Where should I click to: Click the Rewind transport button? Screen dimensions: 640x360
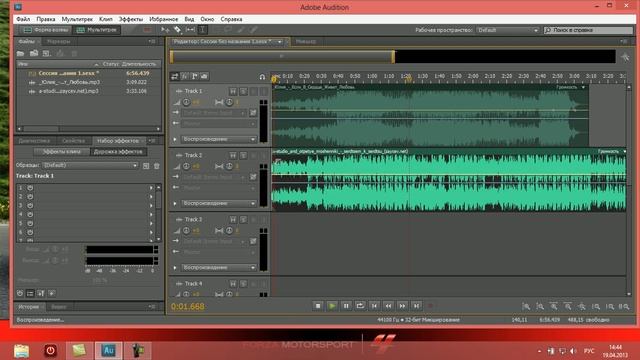click(388, 306)
